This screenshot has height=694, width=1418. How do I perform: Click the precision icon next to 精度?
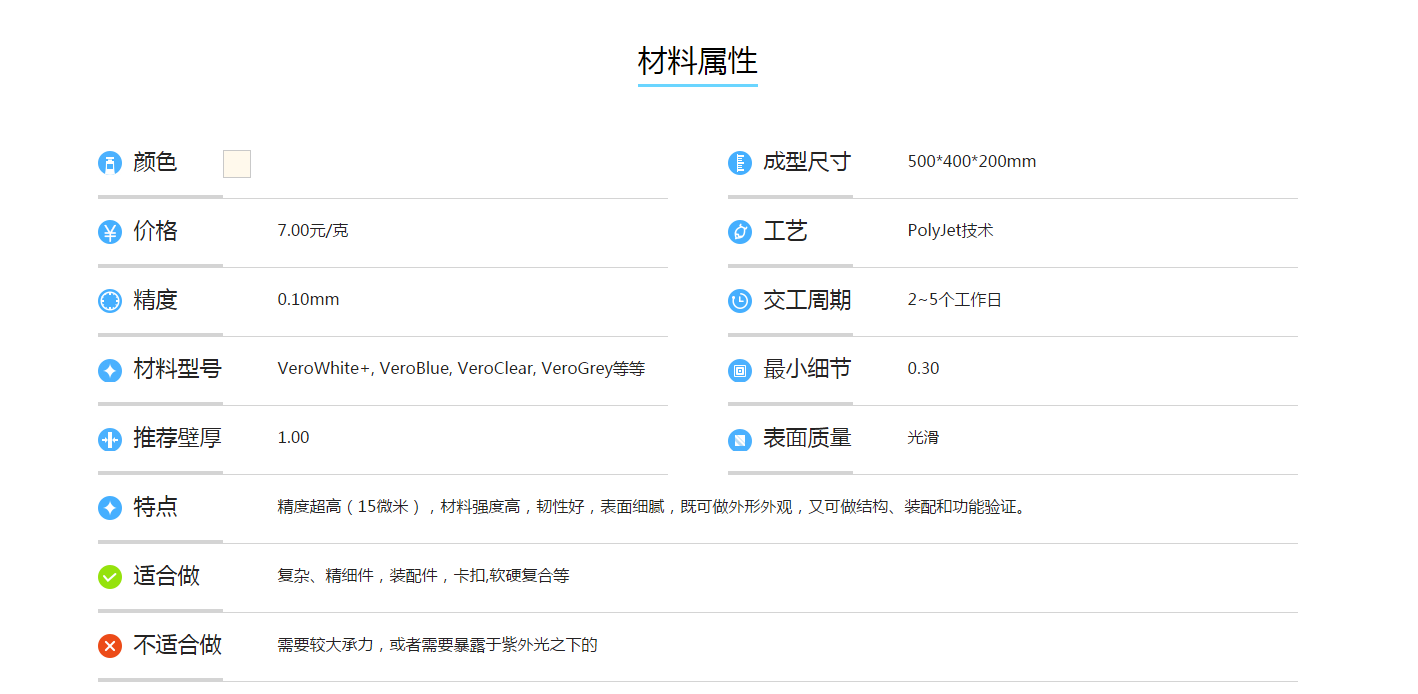click(110, 301)
